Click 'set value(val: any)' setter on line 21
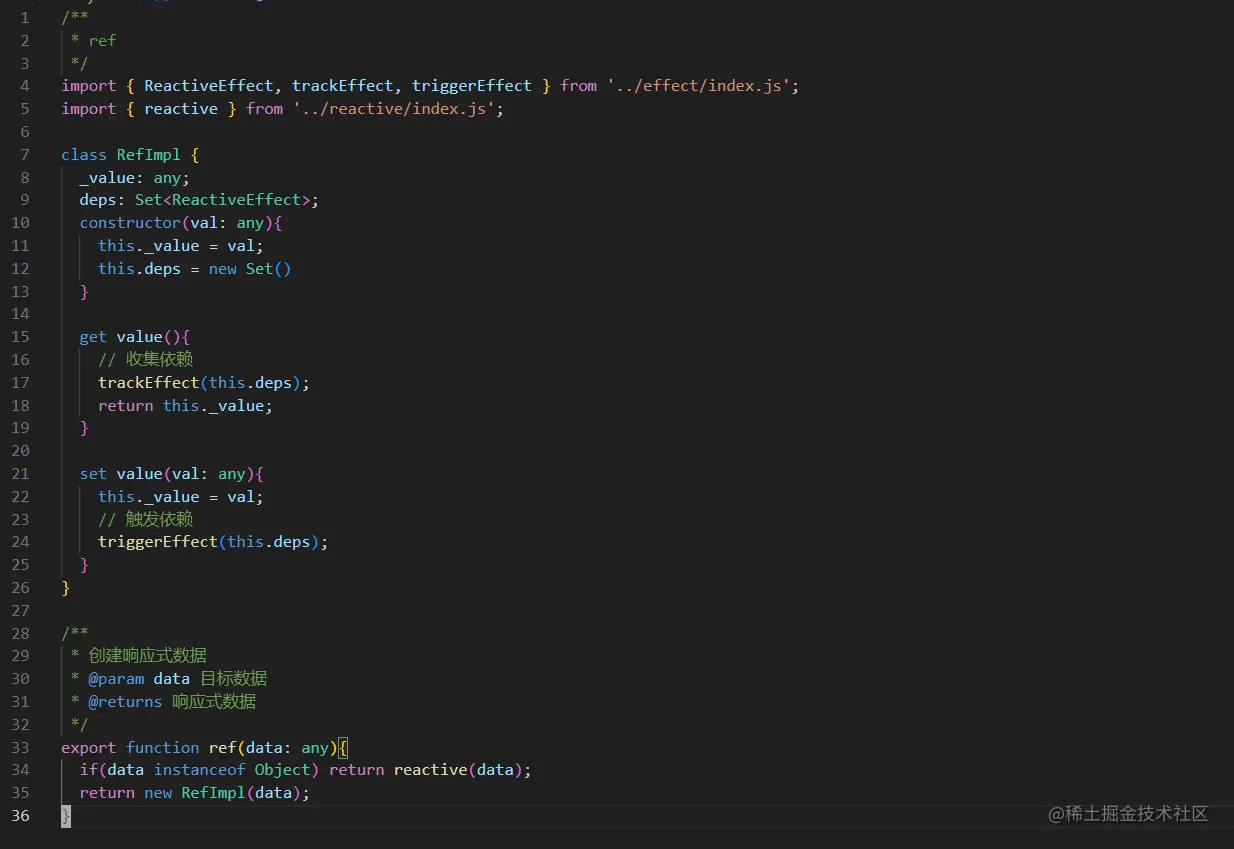Viewport: 1234px width, 849px height. tap(167, 474)
